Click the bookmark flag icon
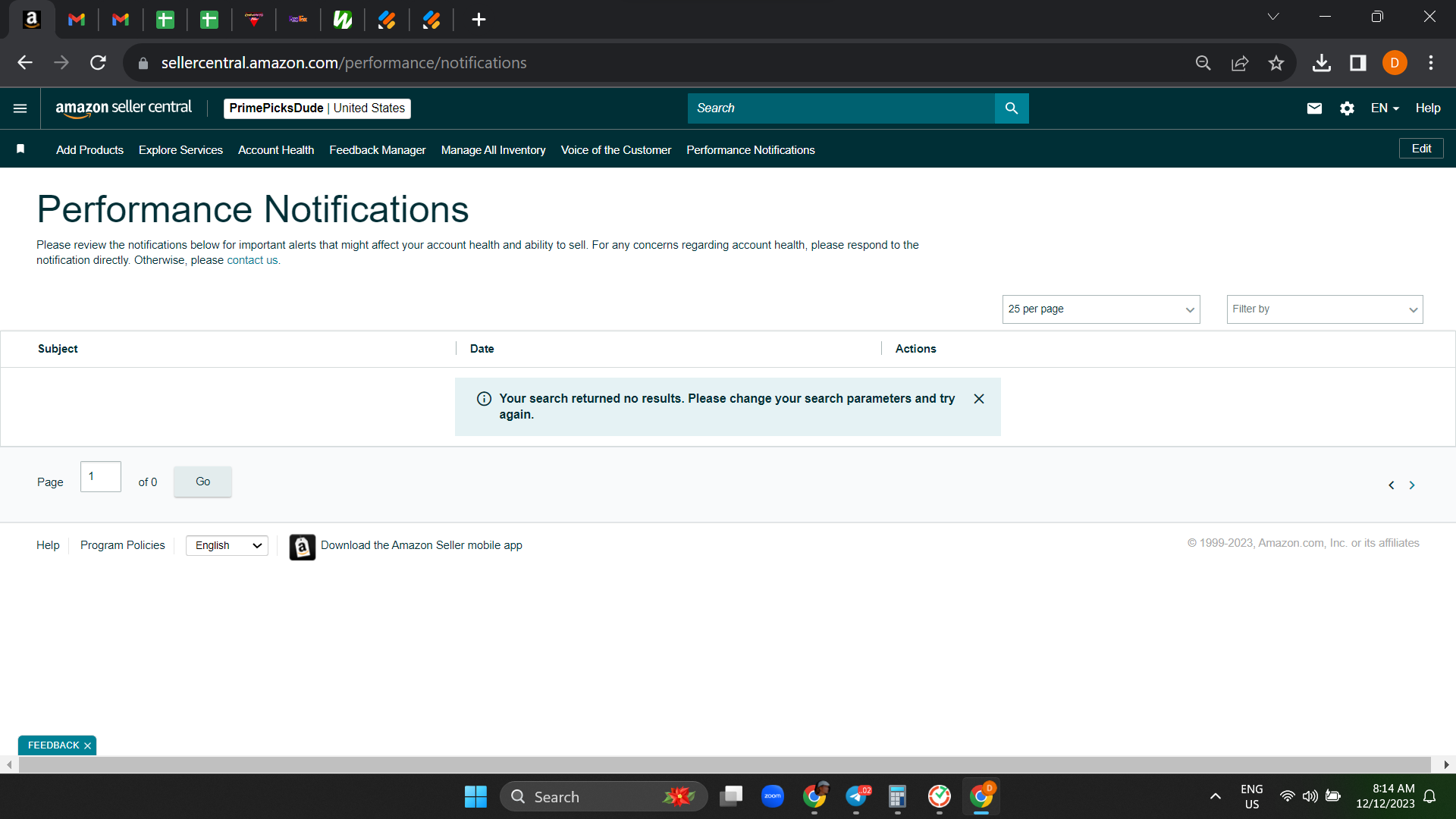 (20, 149)
